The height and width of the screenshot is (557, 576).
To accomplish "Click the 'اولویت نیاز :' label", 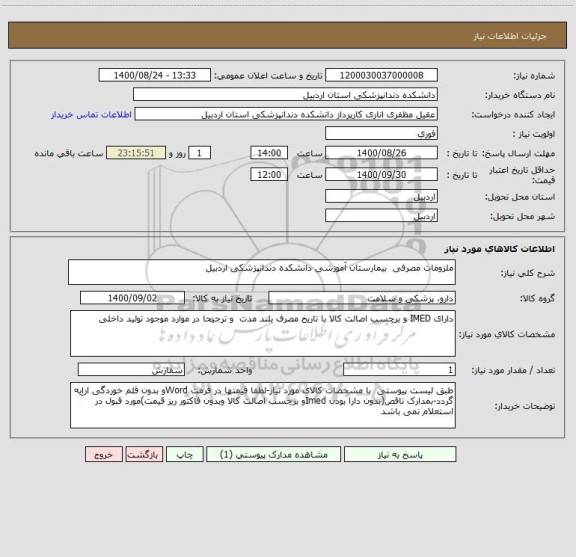I will pos(534,134).
